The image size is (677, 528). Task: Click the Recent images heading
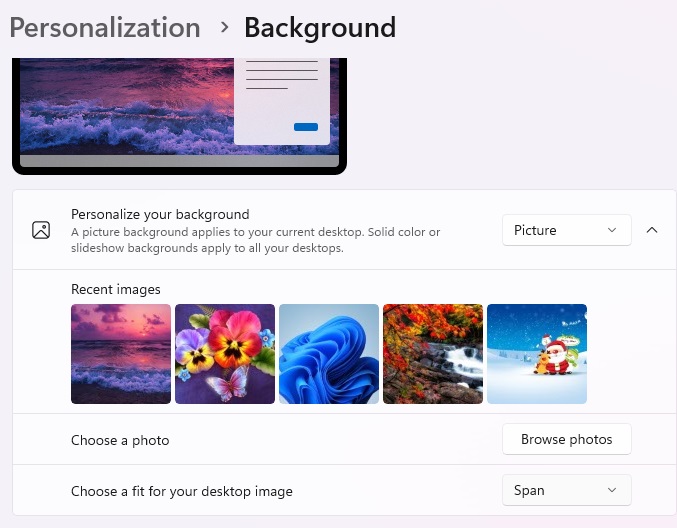point(116,289)
